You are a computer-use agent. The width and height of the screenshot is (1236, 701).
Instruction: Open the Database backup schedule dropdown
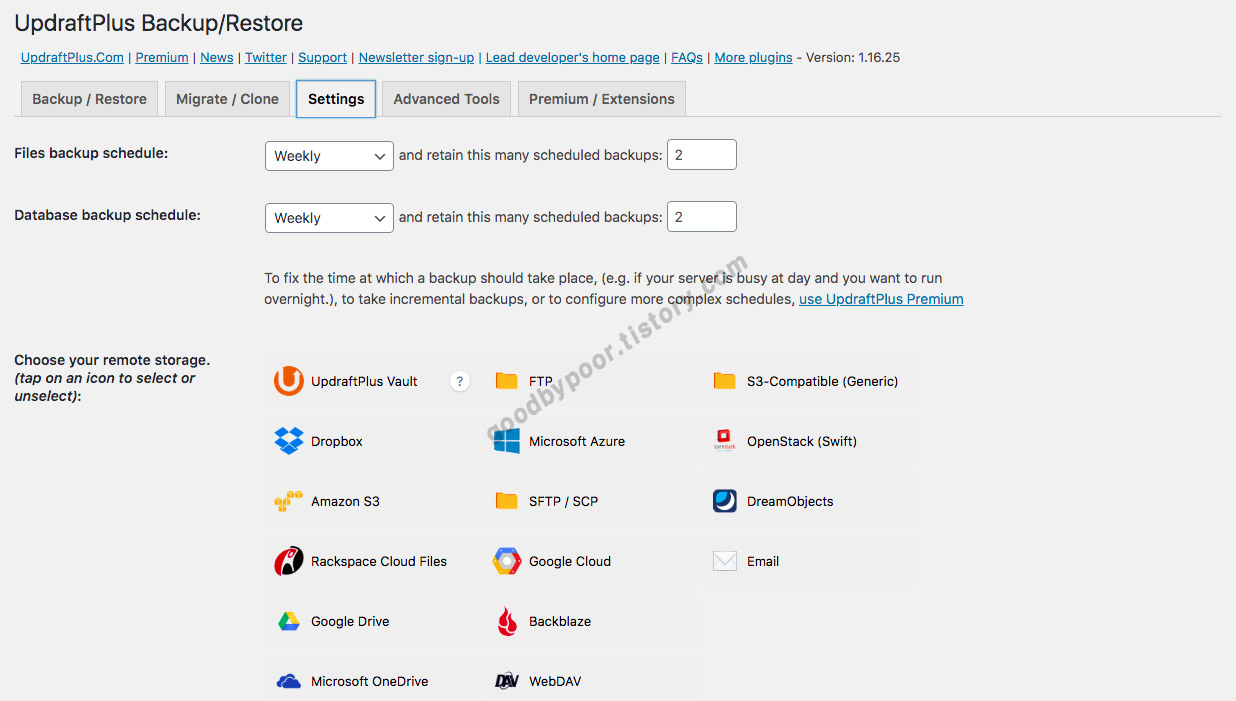pyautogui.click(x=329, y=218)
